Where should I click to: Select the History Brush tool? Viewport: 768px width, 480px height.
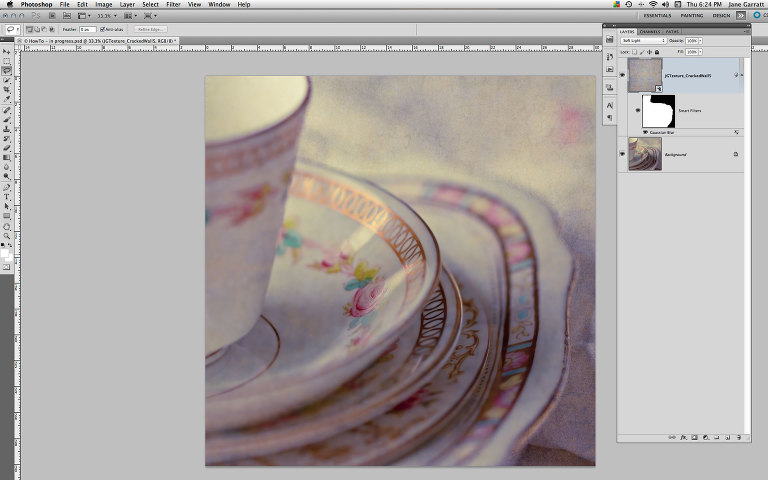(x=7, y=139)
